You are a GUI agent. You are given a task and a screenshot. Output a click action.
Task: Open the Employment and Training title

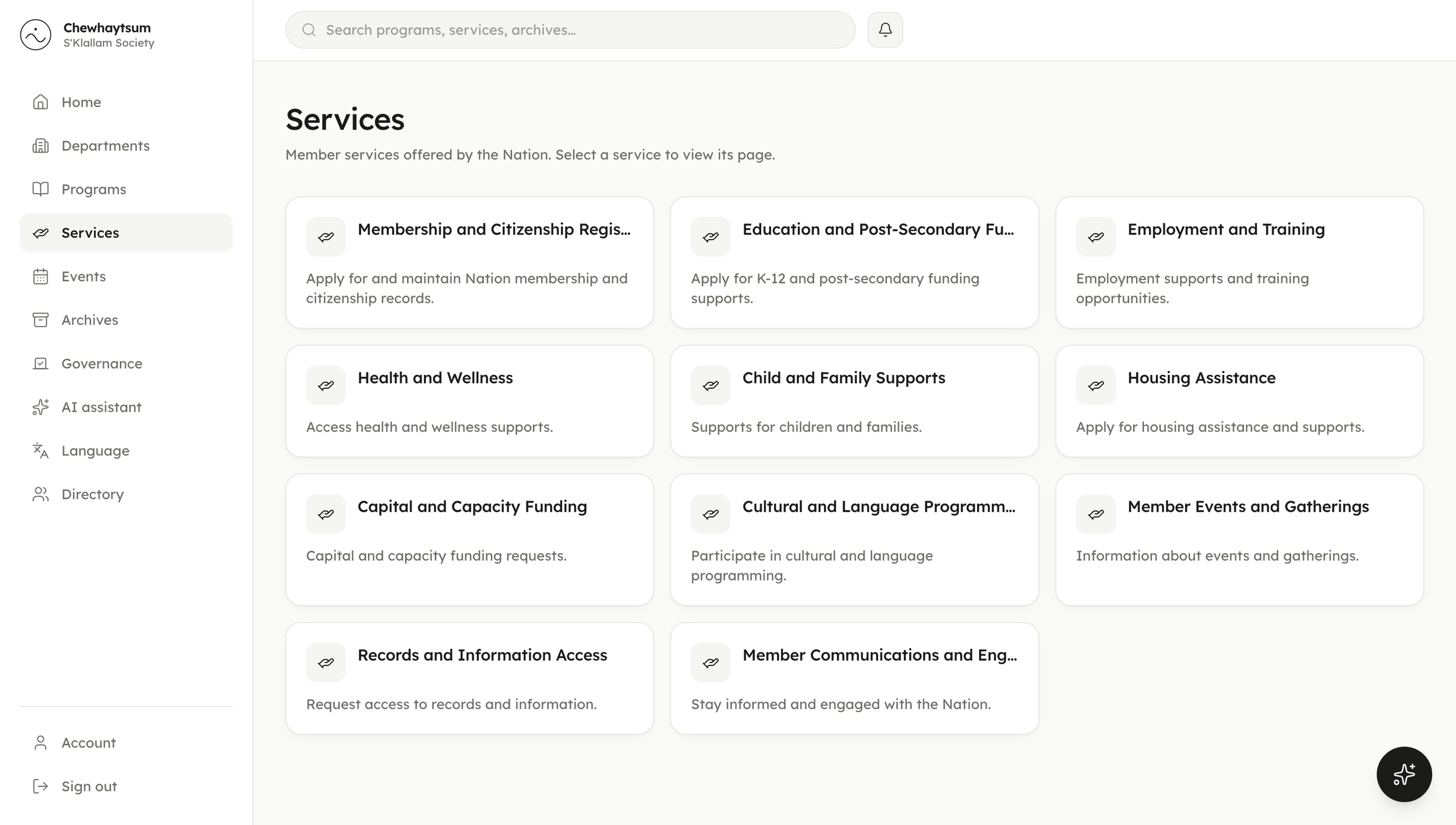(1226, 229)
